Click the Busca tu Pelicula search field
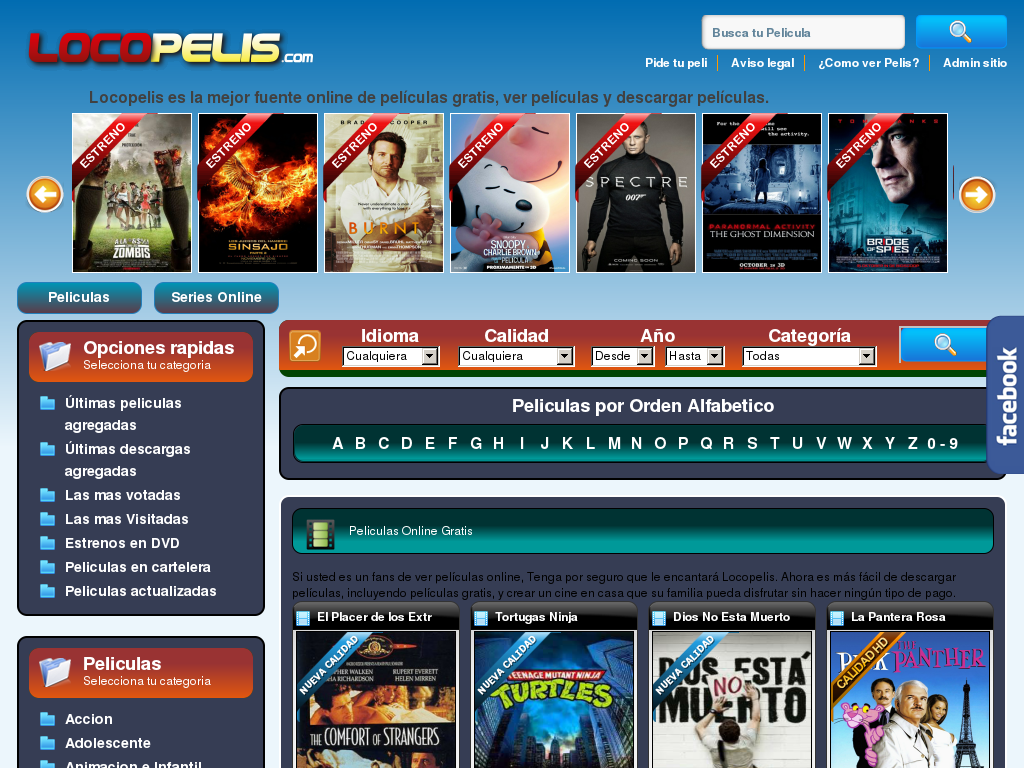The height and width of the screenshot is (768, 1024). point(803,32)
